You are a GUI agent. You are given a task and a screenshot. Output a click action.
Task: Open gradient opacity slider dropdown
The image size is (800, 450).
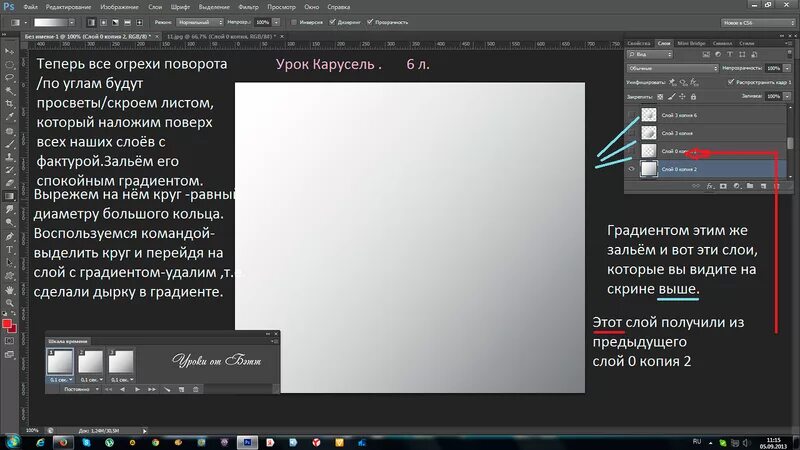(x=276, y=22)
